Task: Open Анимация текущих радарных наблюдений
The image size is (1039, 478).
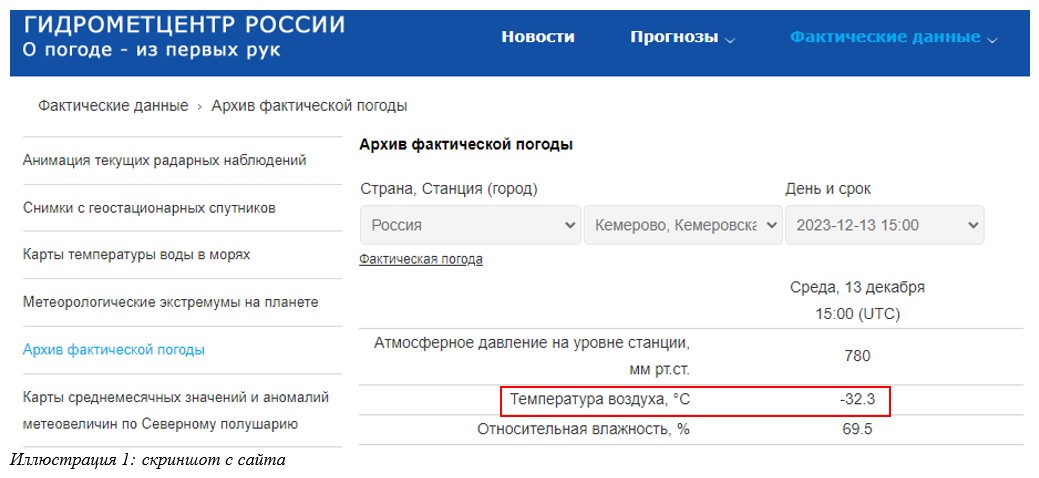Action: pyautogui.click(x=164, y=160)
